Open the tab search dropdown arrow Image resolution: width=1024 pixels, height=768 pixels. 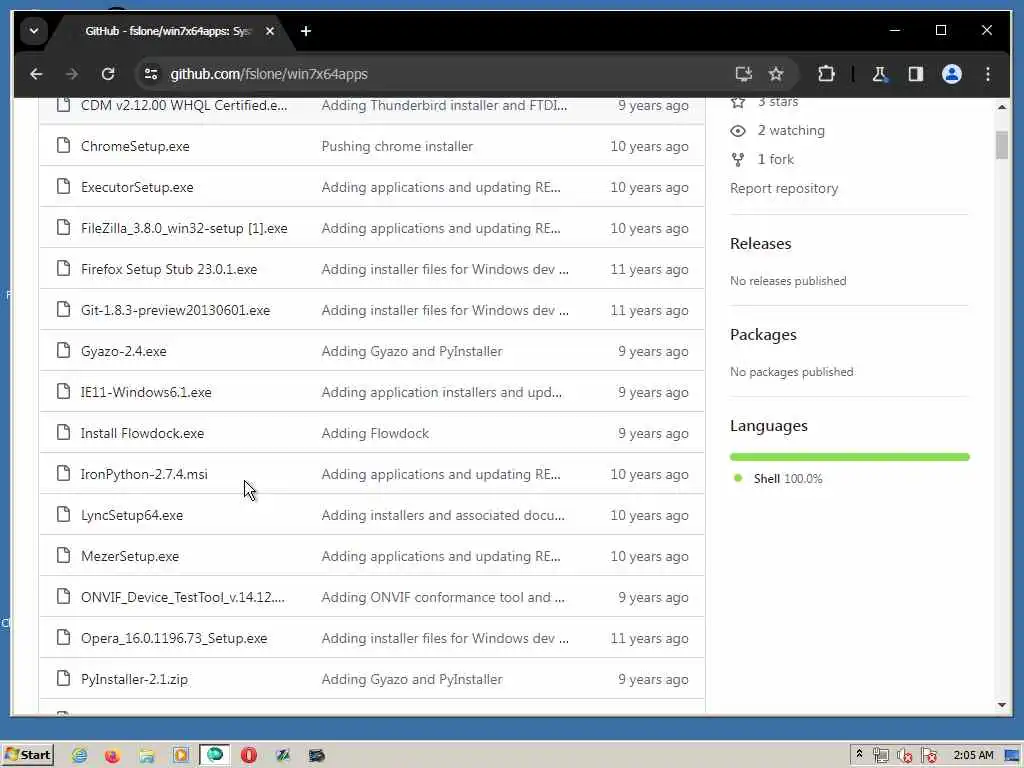(34, 31)
